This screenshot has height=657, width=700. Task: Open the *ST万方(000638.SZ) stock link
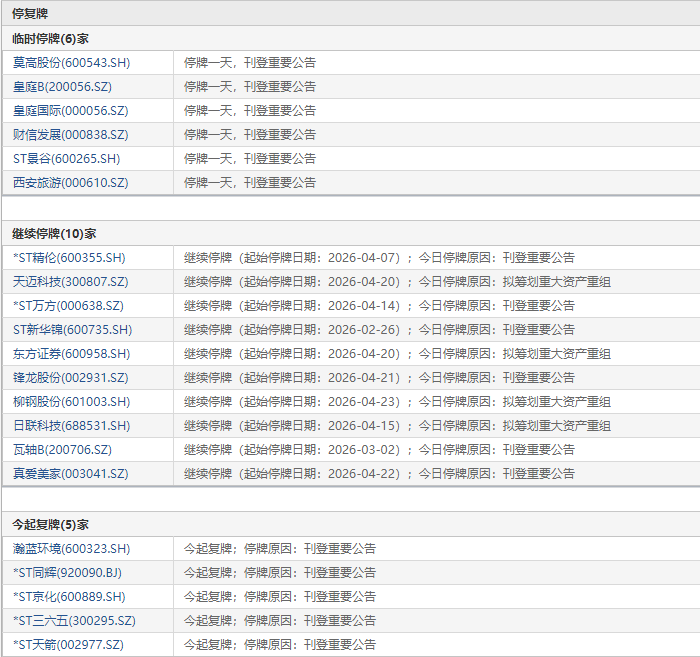tap(68, 306)
